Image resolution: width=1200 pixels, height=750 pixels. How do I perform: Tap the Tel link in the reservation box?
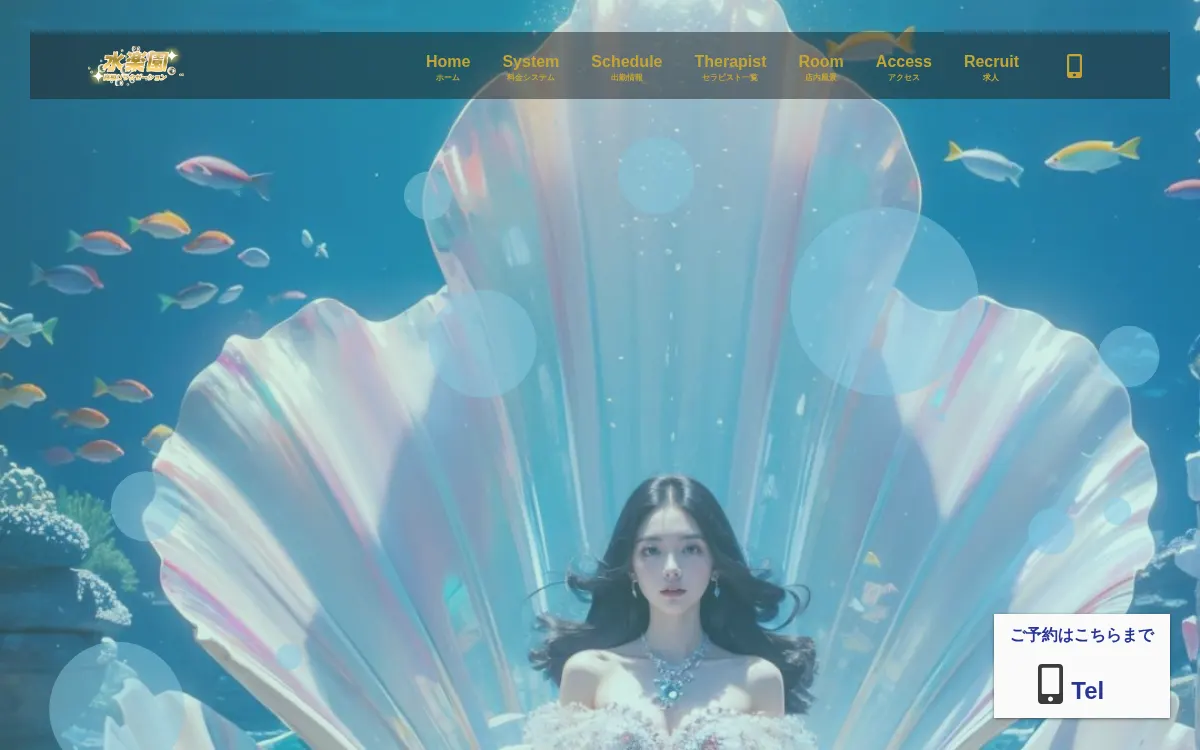pos(1087,691)
